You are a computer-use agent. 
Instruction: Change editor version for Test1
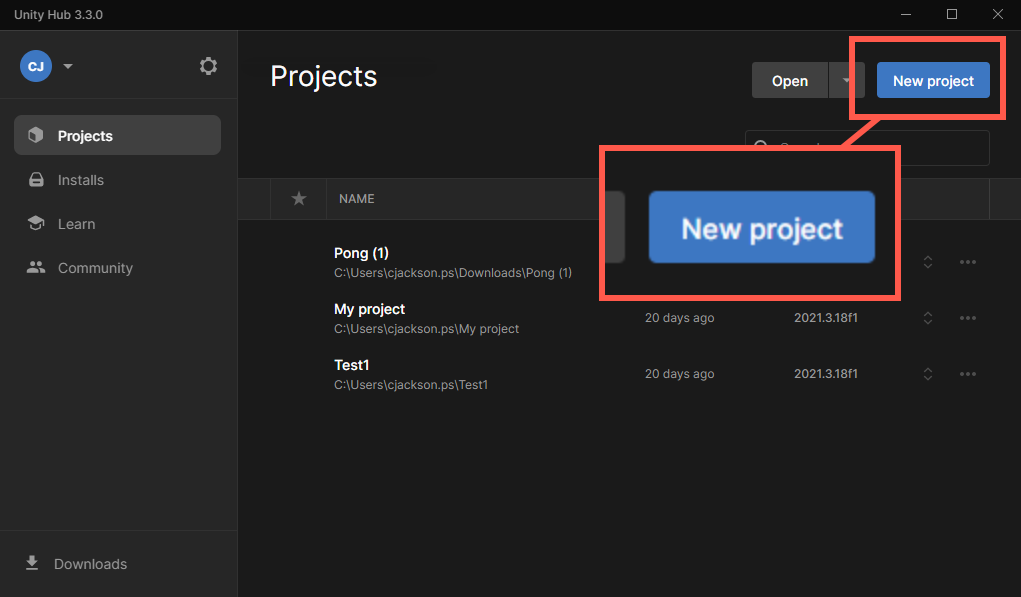point(928,374)
